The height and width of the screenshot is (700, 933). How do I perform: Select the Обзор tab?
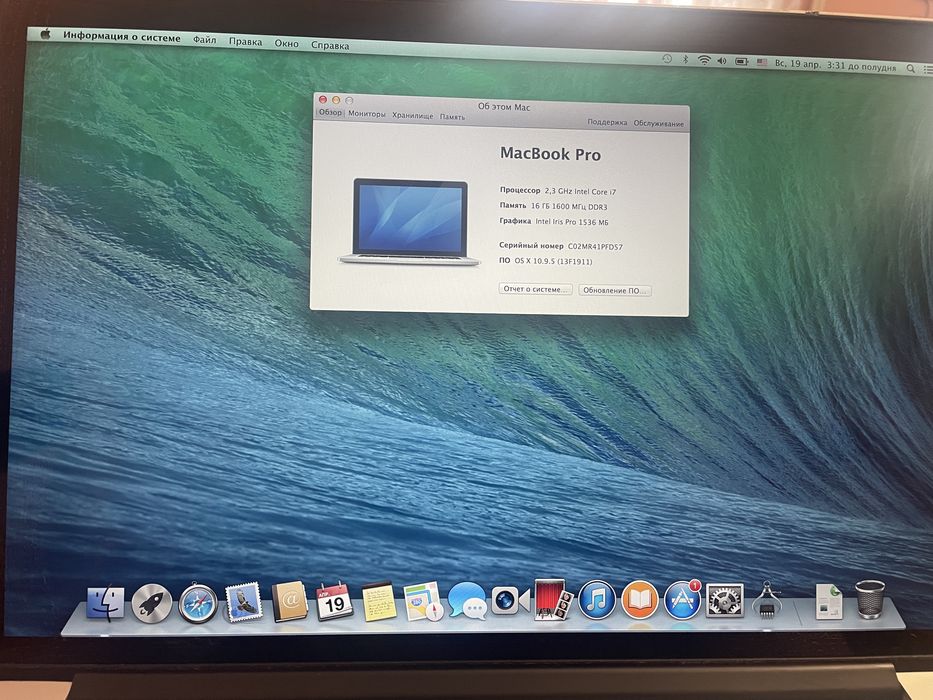(x=330, y=112)
